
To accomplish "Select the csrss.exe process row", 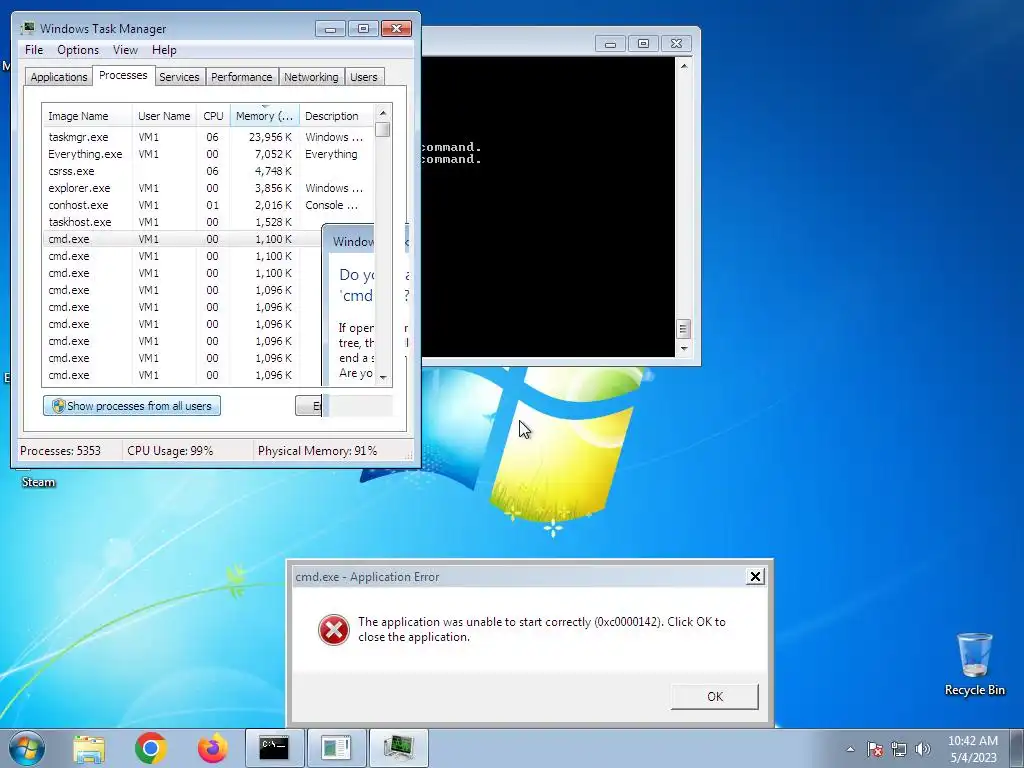I will (x=208, y=171).
